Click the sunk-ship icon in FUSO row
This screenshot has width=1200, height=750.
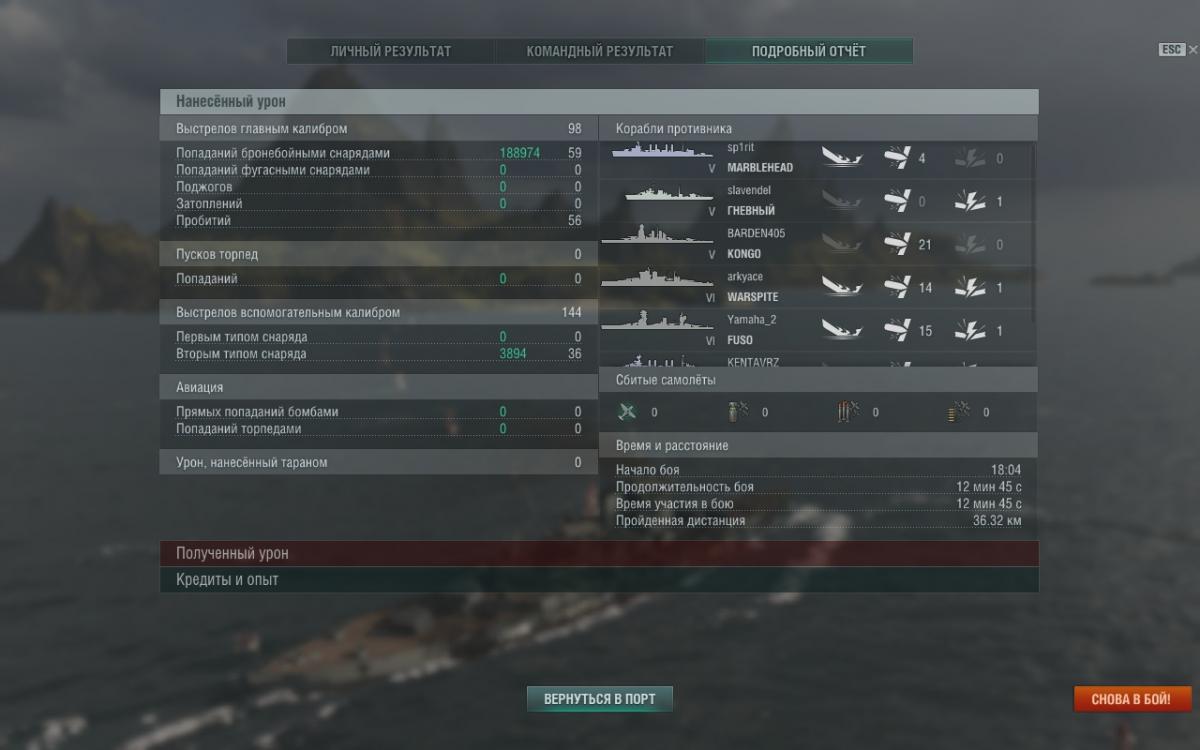[842, 329]
